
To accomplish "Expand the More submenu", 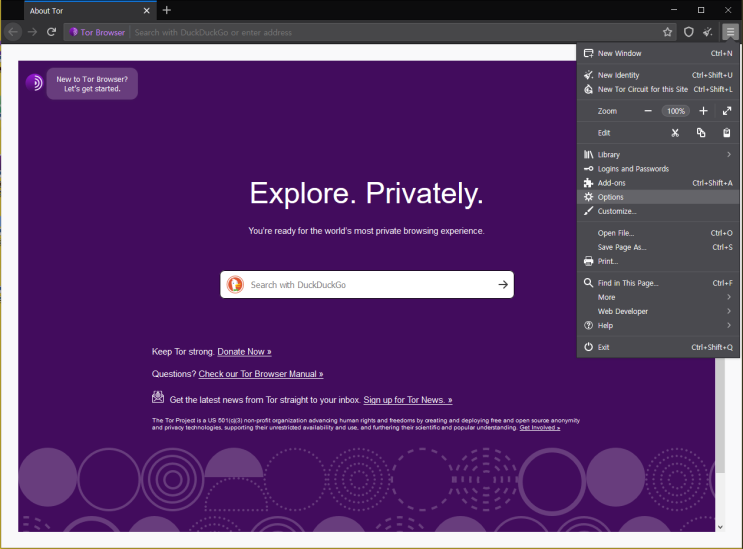I will pyautogui.click(x=658, y=297).
